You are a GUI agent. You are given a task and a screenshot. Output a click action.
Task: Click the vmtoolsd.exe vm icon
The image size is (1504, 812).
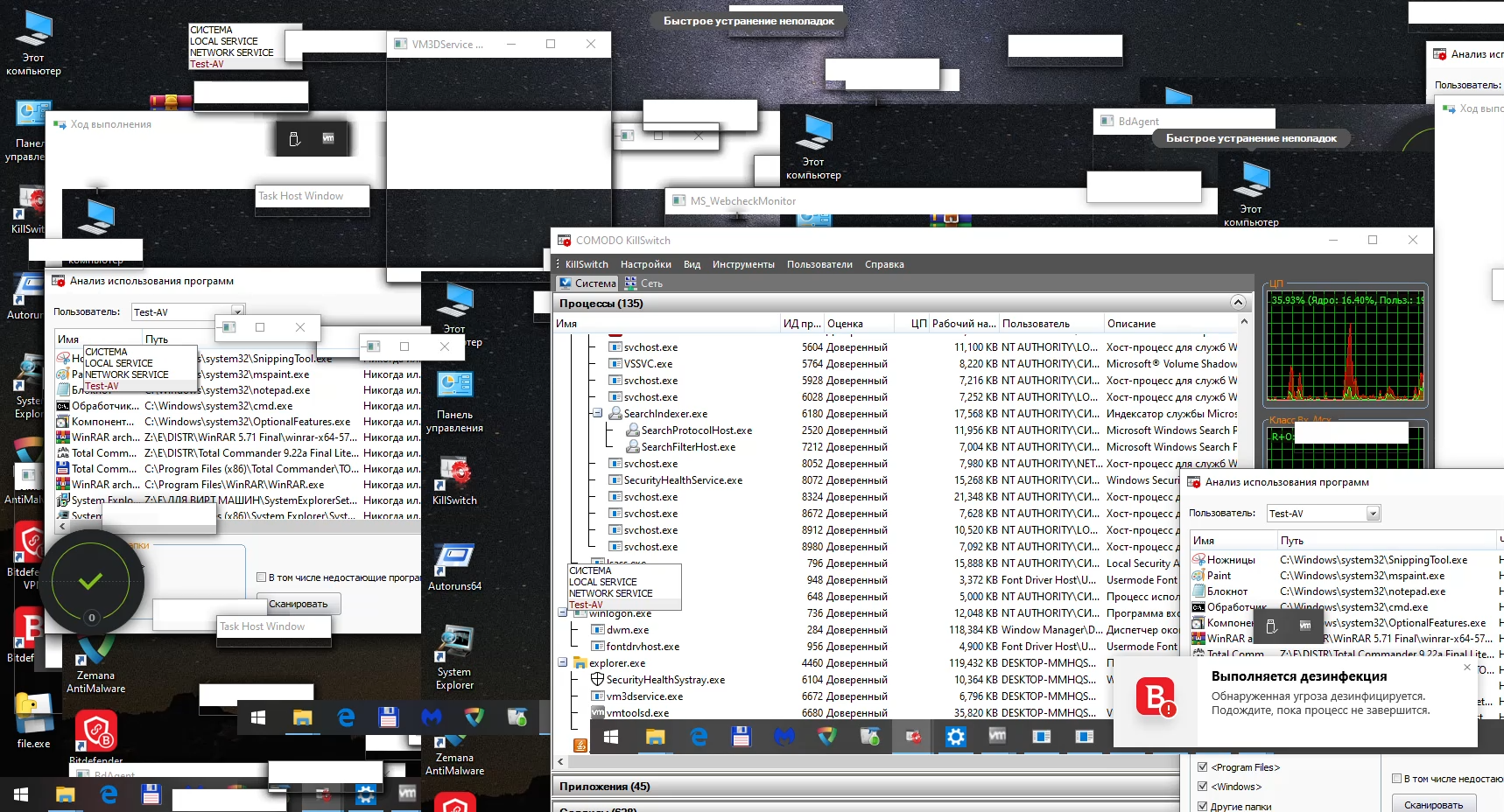point(598,713)
